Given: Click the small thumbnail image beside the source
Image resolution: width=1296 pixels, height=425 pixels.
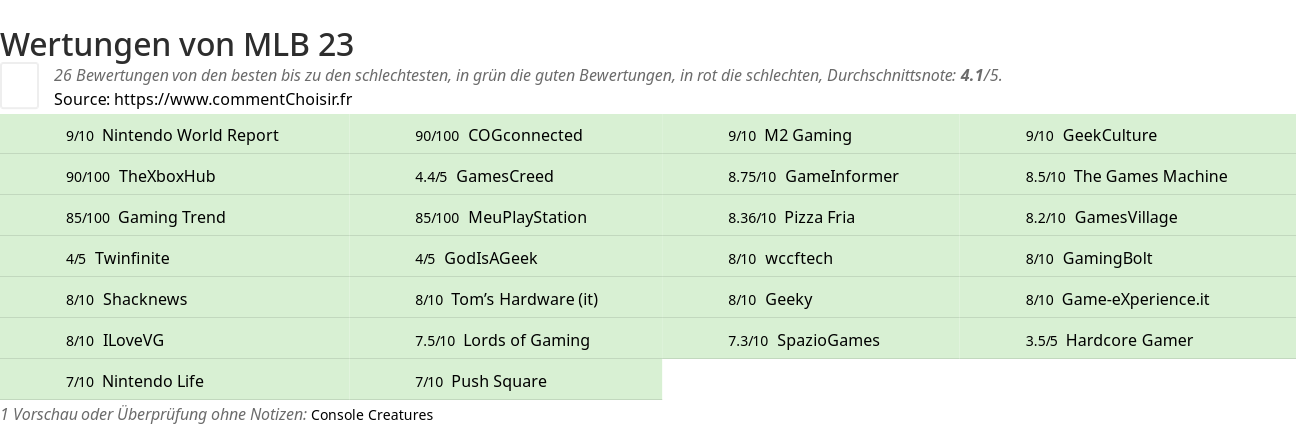Looking at the screenshot, I should 19,85.
